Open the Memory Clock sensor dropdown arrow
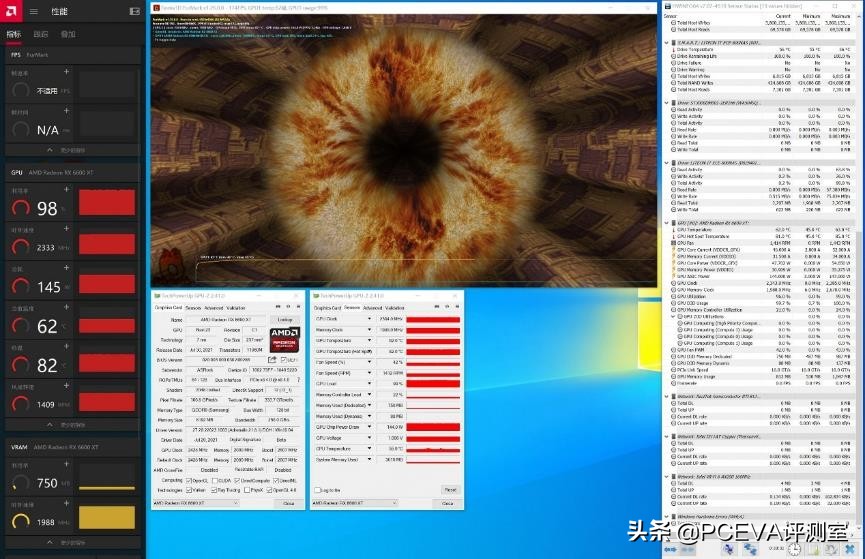The image size is (865, 559). coord(369,330)
